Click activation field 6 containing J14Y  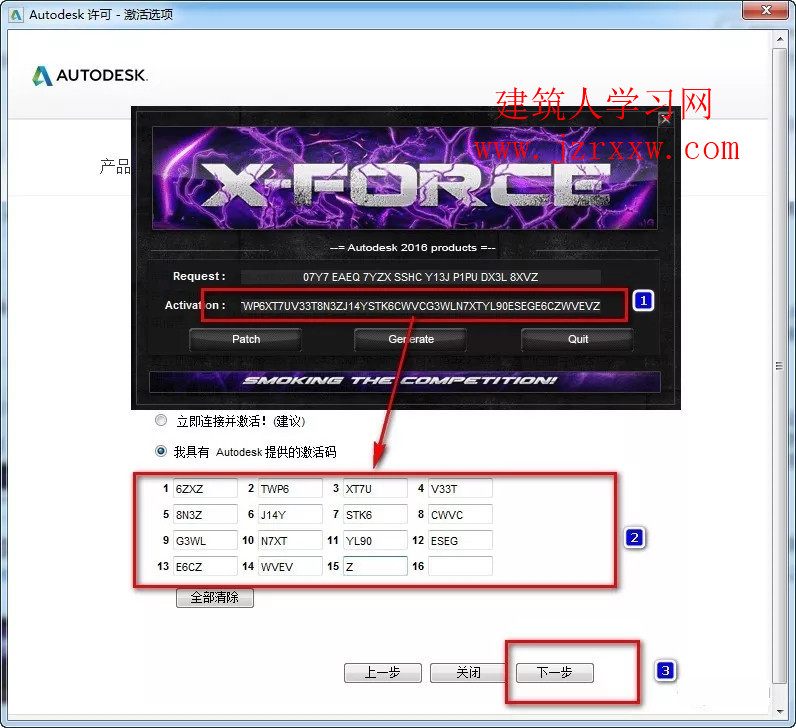[290, 514]
